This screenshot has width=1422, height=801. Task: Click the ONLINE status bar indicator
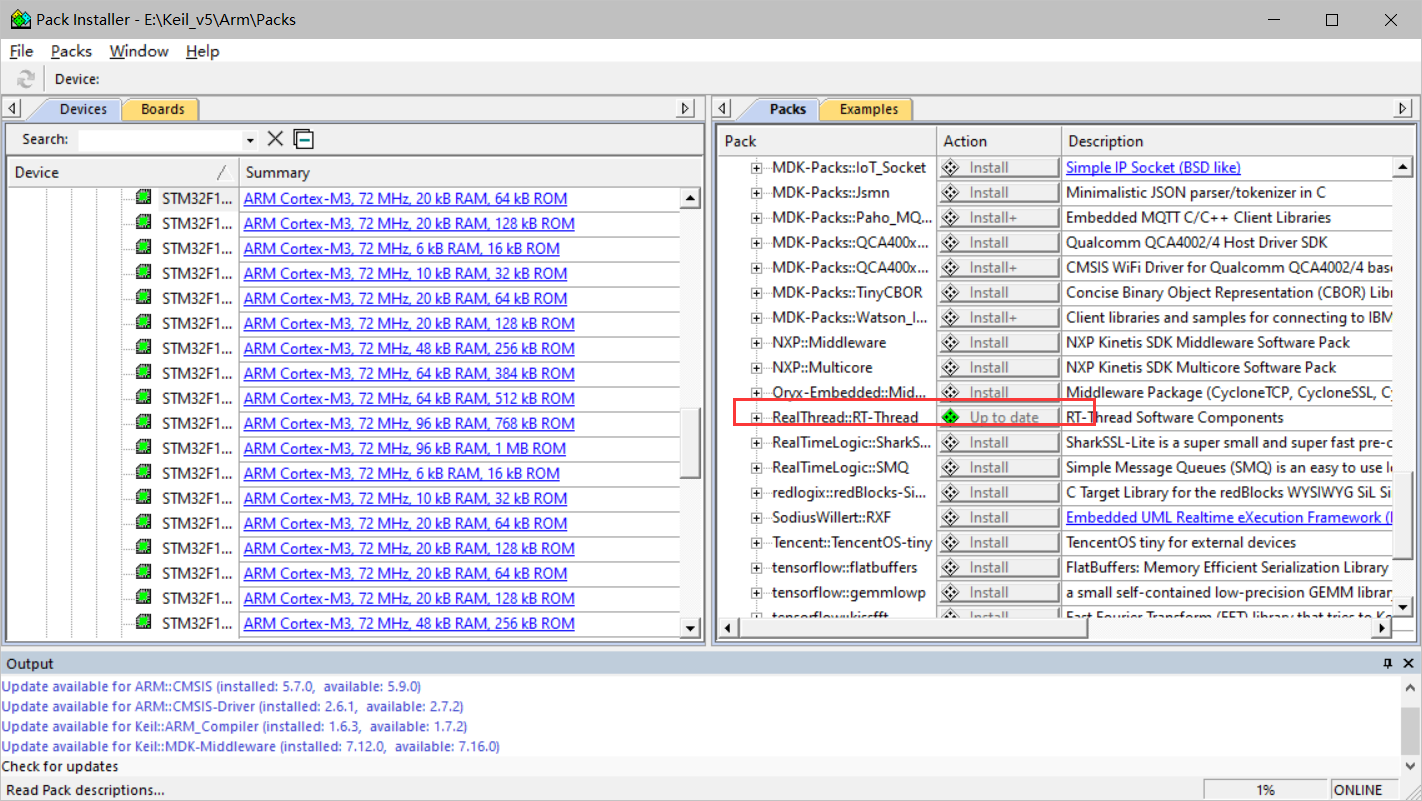(1358, 790)
